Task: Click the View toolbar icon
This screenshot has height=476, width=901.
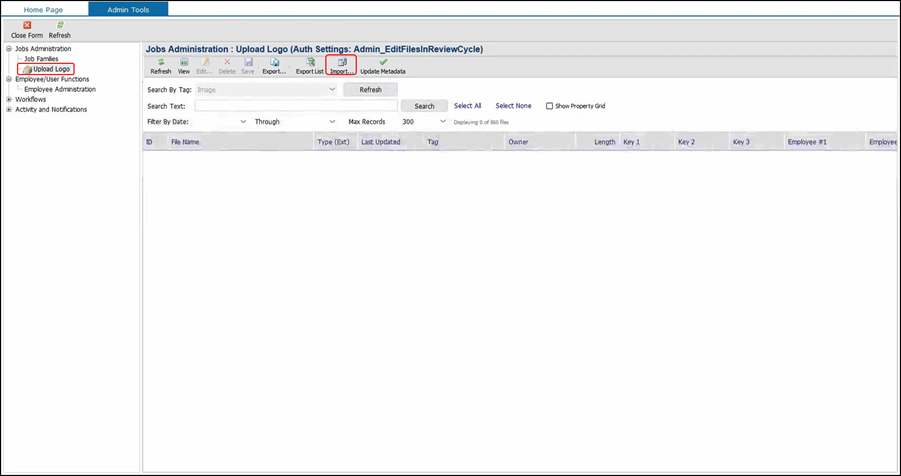Action: tap(184, 63)
